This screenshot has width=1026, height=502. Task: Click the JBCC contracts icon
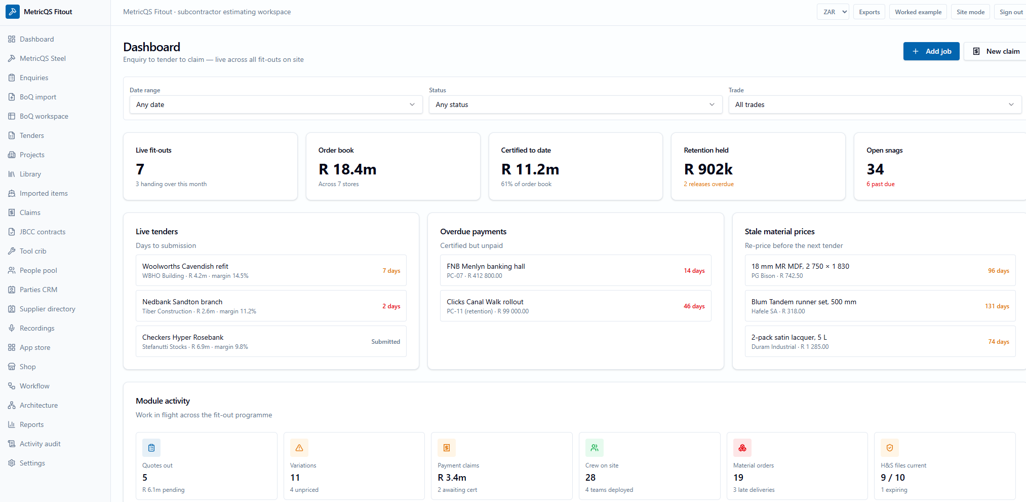tap(11, 232)
